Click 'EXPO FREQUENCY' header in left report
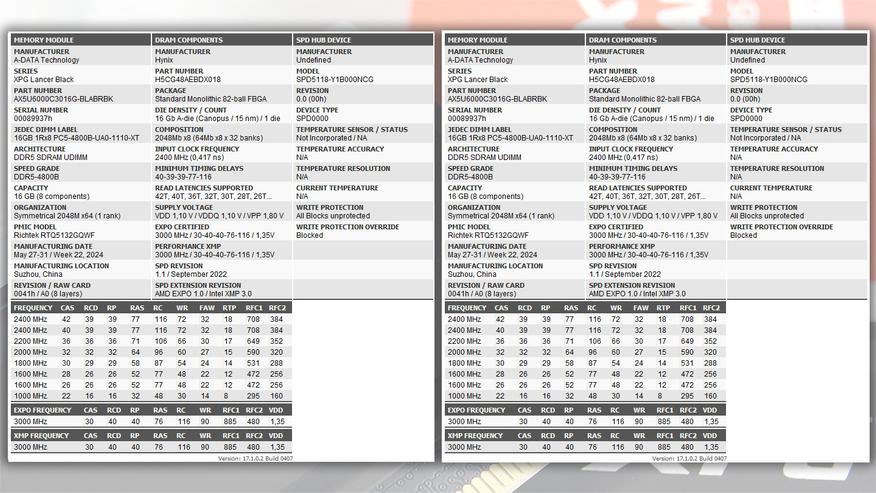The image size is (876, 493). click(42, 410)
